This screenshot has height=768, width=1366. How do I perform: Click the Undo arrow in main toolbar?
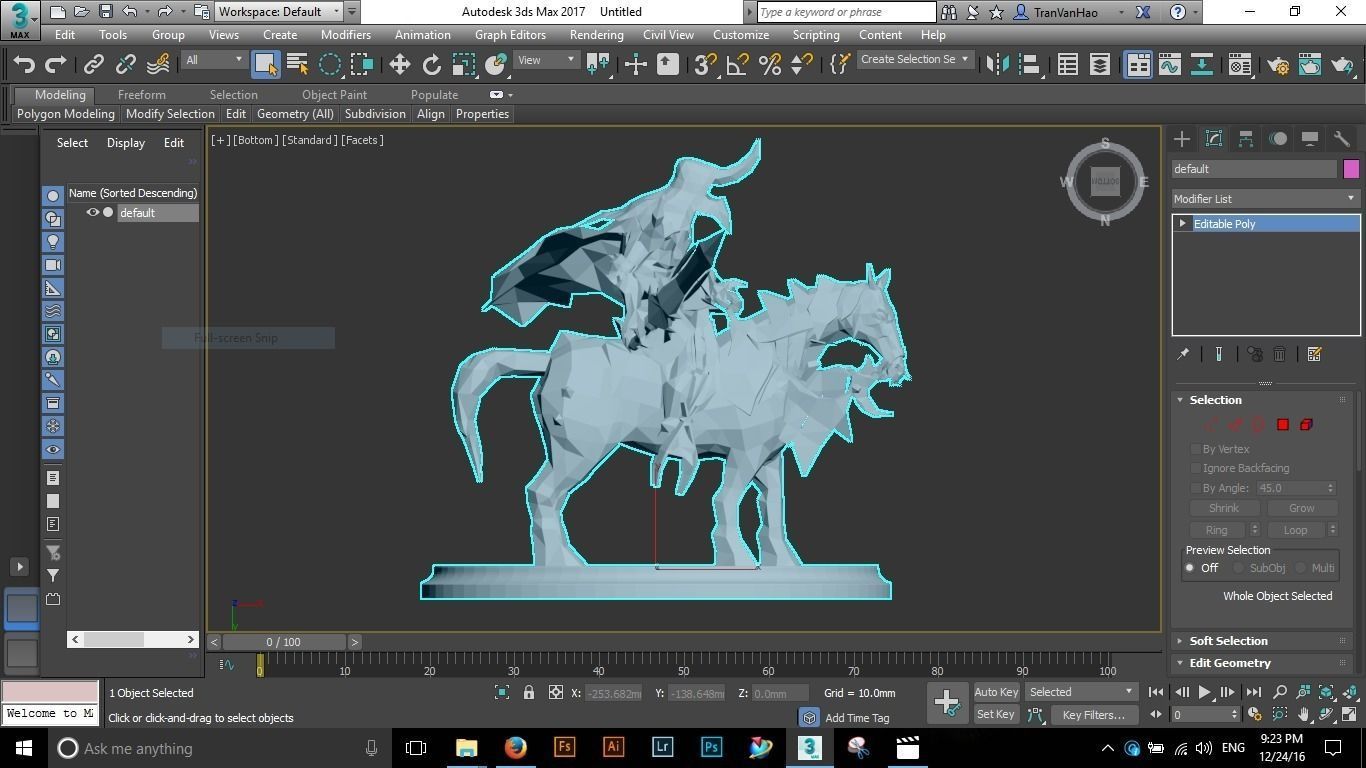coord(25,65)
